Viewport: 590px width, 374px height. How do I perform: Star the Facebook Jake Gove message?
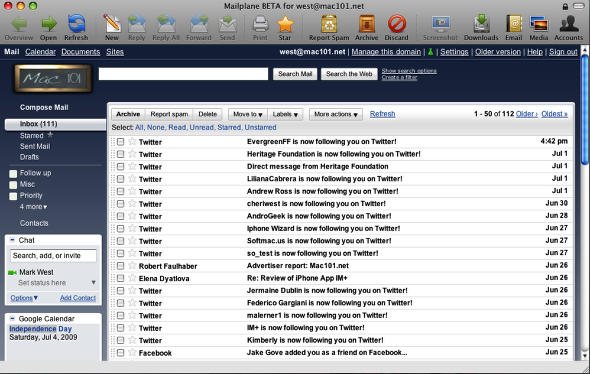point(132,353)
